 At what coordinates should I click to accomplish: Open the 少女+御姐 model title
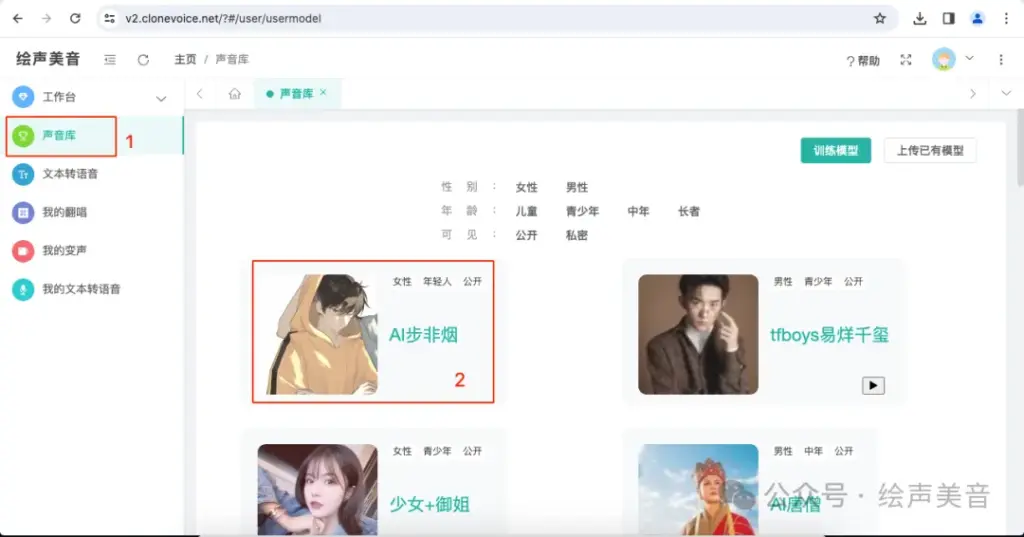429,504
